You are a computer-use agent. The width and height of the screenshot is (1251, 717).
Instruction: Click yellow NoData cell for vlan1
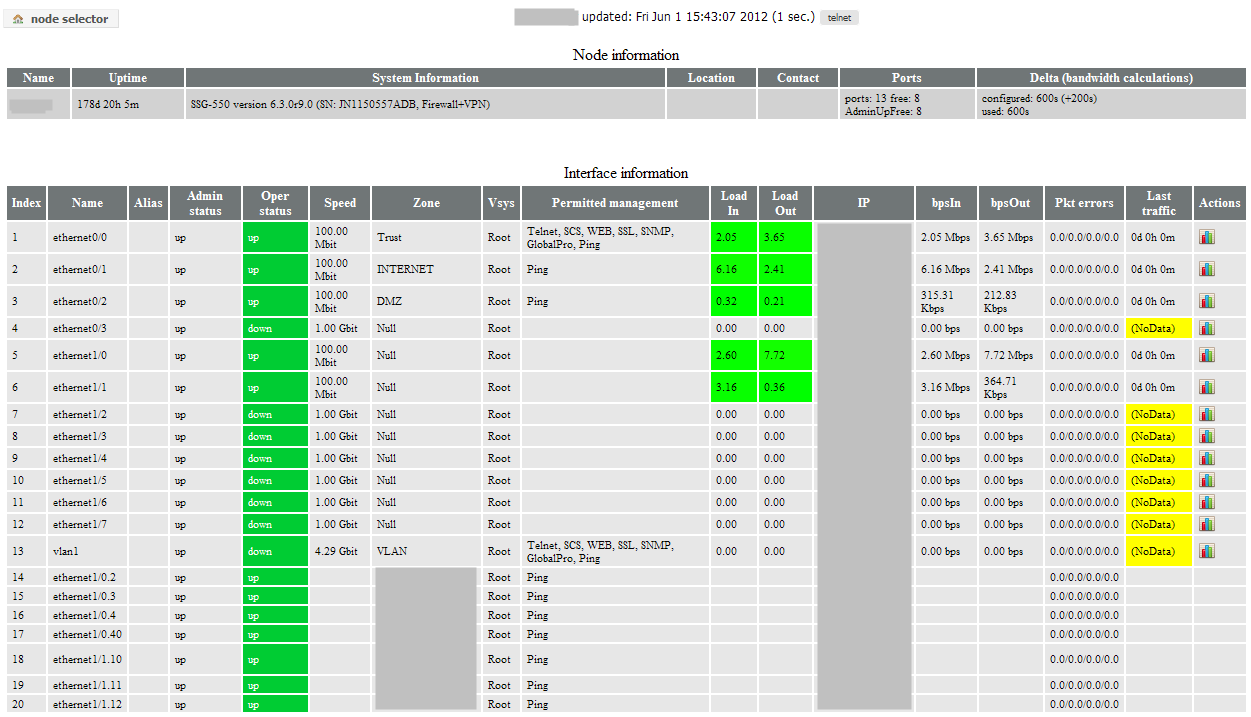[1159, 551]
